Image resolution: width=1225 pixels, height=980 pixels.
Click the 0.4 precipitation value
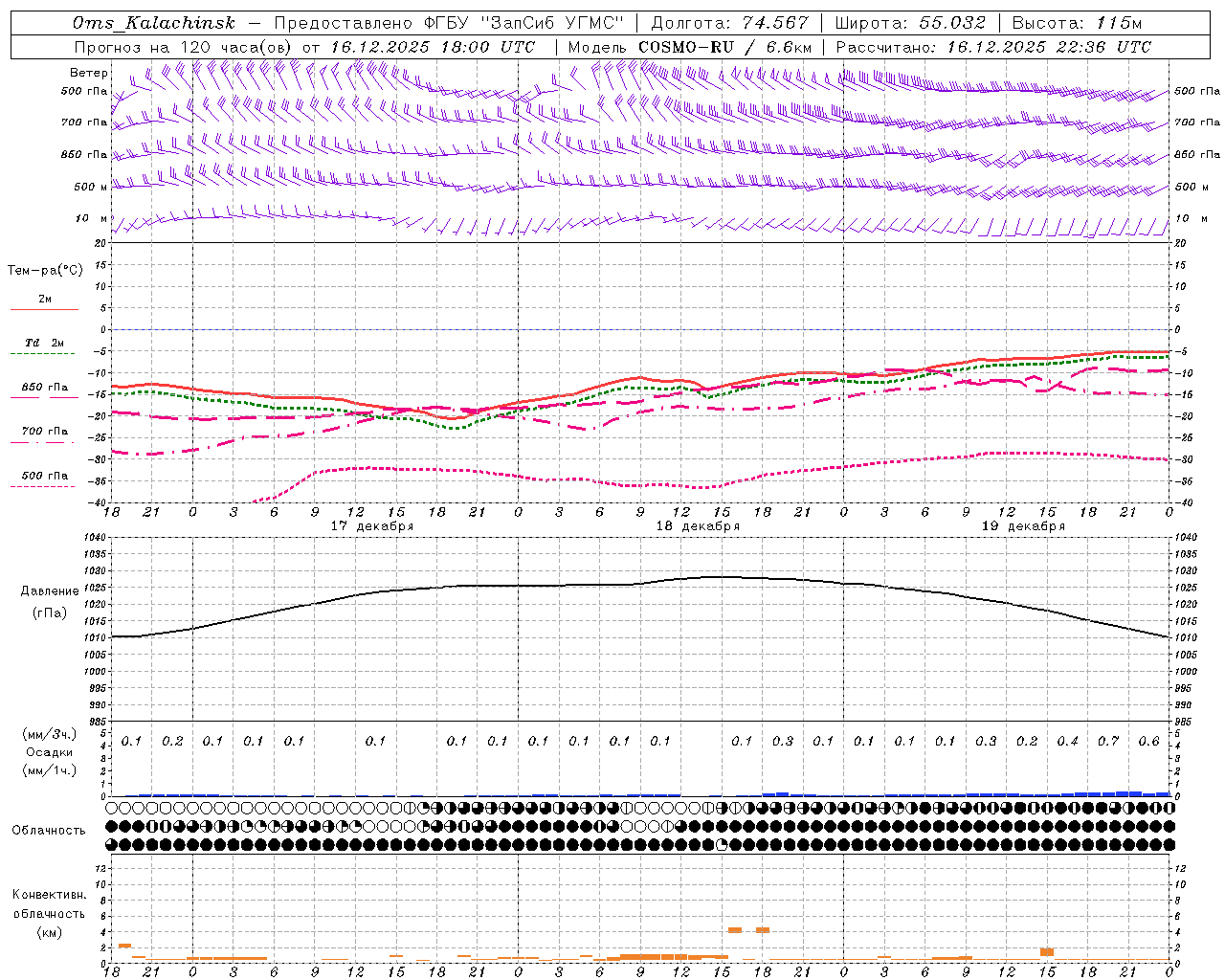pos(1068,742)
